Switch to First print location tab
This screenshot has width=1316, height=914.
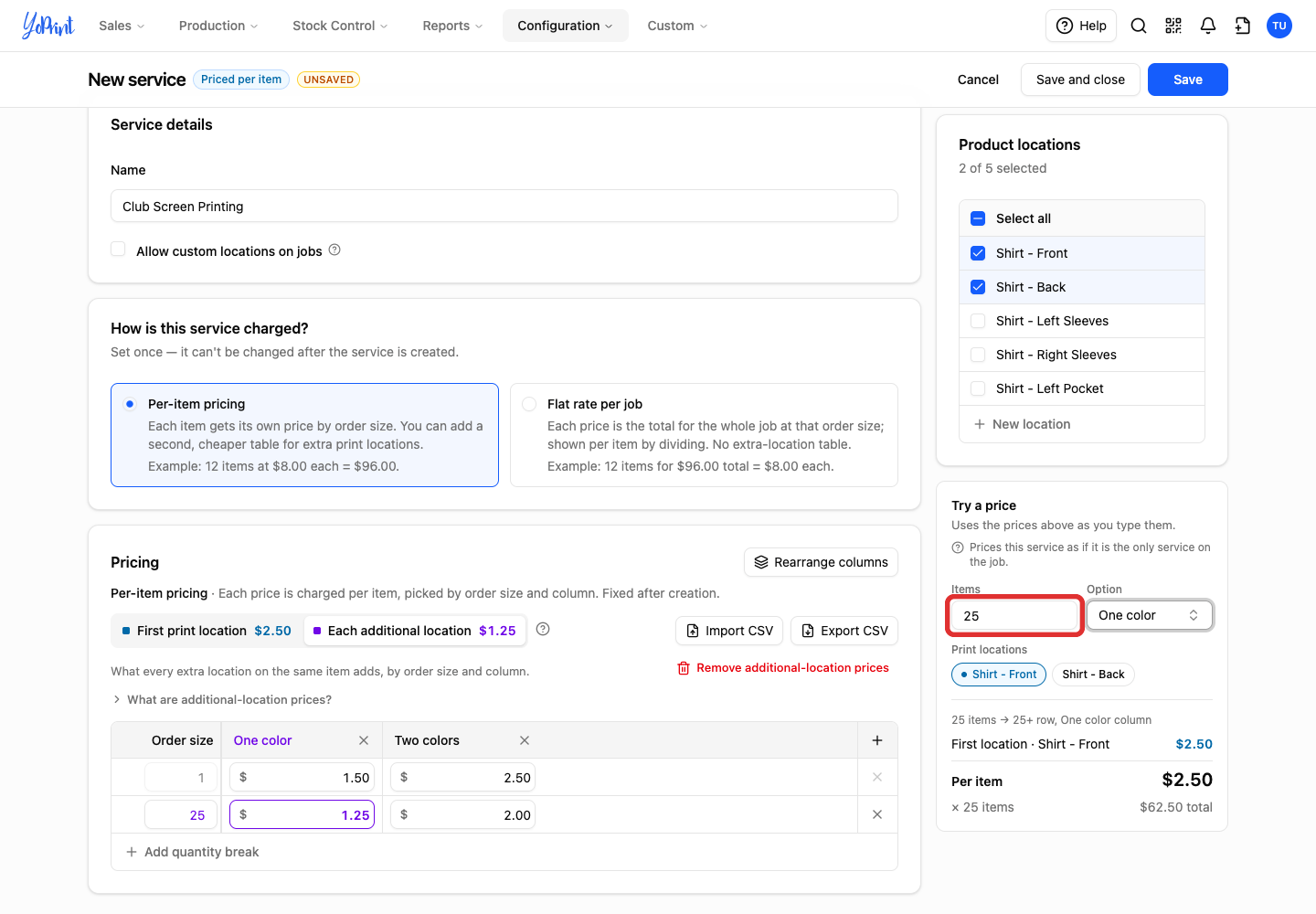207,631
